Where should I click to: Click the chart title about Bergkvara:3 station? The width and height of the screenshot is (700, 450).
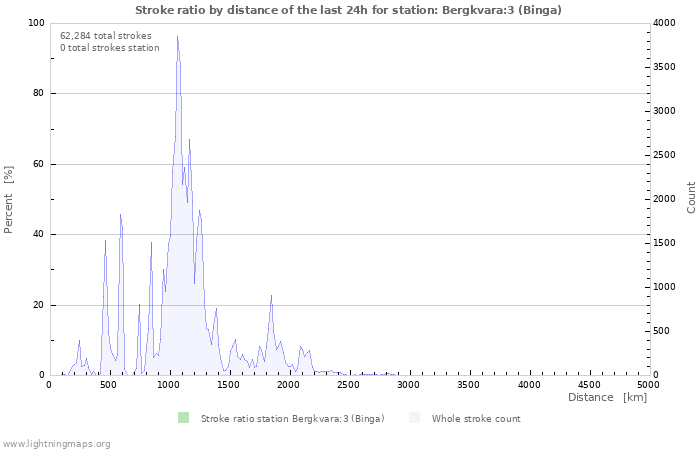point(348,10)
